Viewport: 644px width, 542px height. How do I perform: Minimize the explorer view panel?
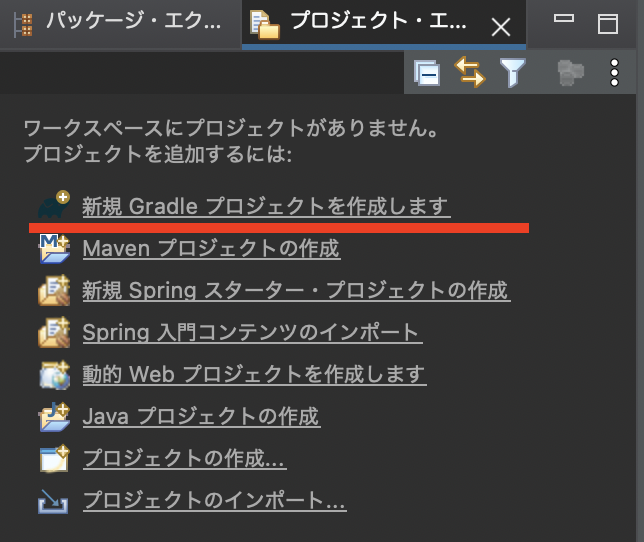click(x=564, y=18)
